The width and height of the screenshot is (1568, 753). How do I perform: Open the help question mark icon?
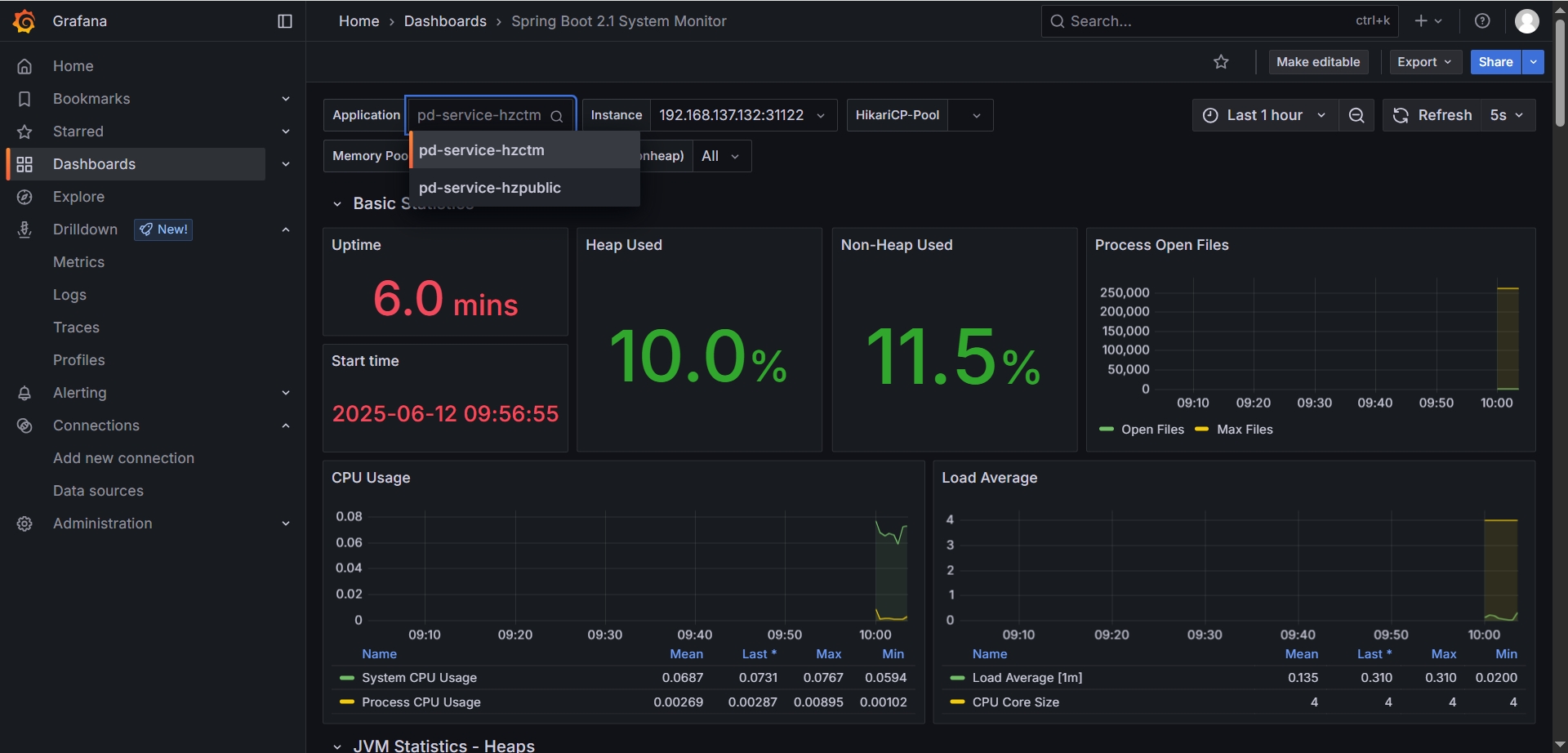coord(1482,21)
